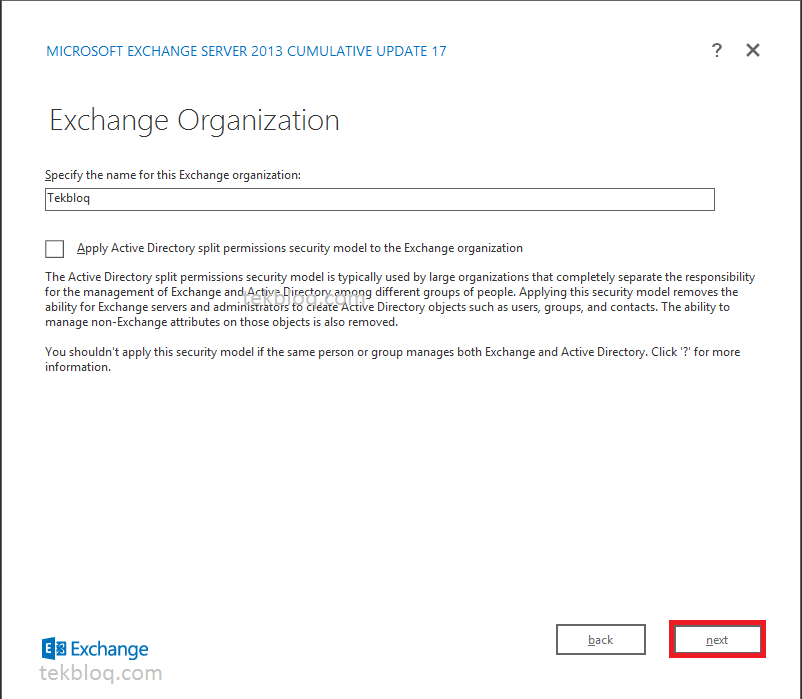This screenshot has height=699, width=802.
Task: Click the quoted '?' reference in the description
Action: coord(685,352)
